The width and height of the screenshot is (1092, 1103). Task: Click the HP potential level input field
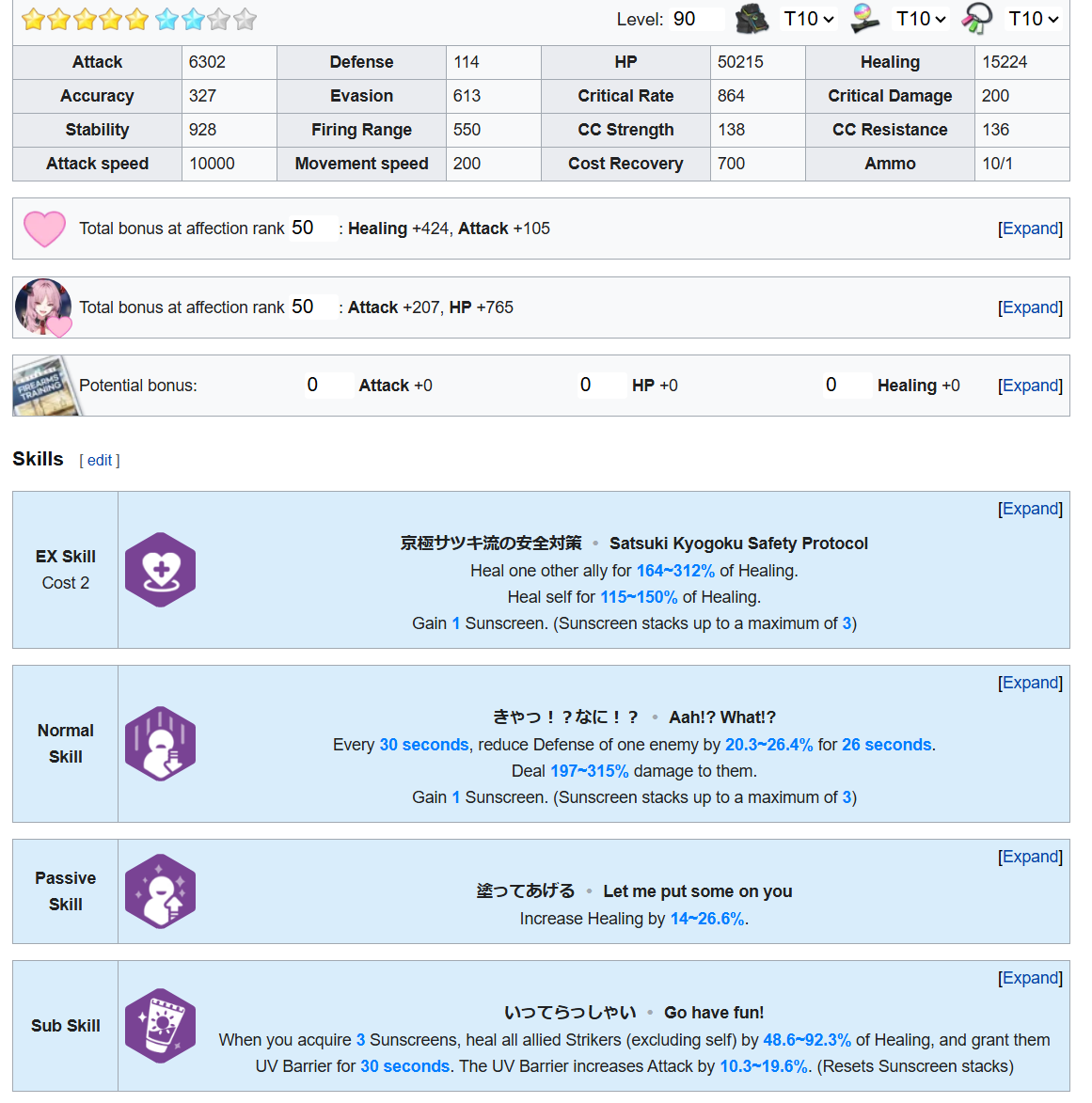[x=602, y=385]
